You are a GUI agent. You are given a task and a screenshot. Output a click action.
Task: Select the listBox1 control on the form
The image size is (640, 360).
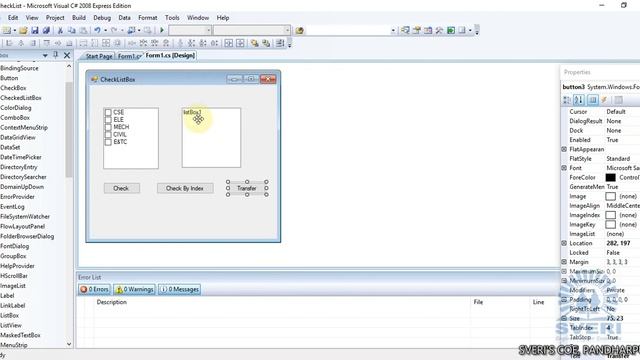(x=211, y=138)
